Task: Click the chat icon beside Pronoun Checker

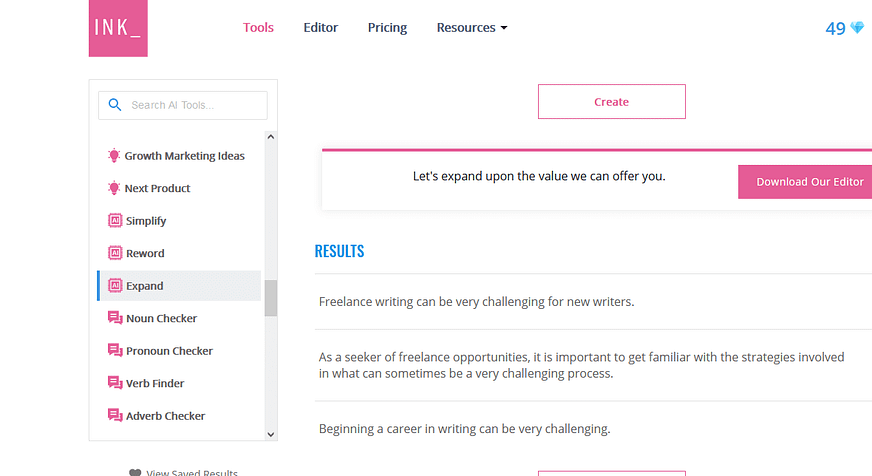Action: pyautogui.click(x=114, y=351)
